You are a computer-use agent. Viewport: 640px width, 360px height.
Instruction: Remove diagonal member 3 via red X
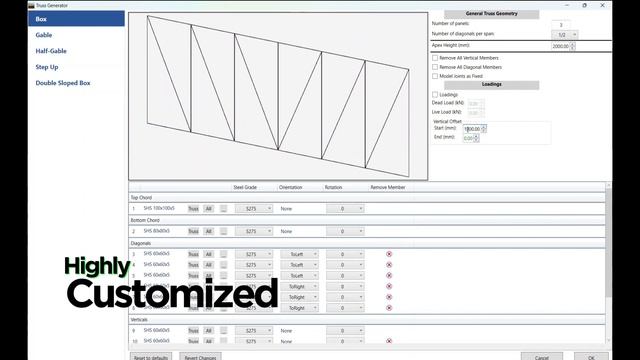[389, 254]
